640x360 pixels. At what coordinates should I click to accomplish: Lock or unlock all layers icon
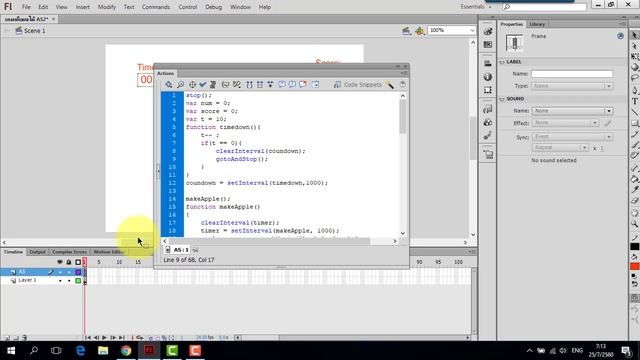(69, 262)
